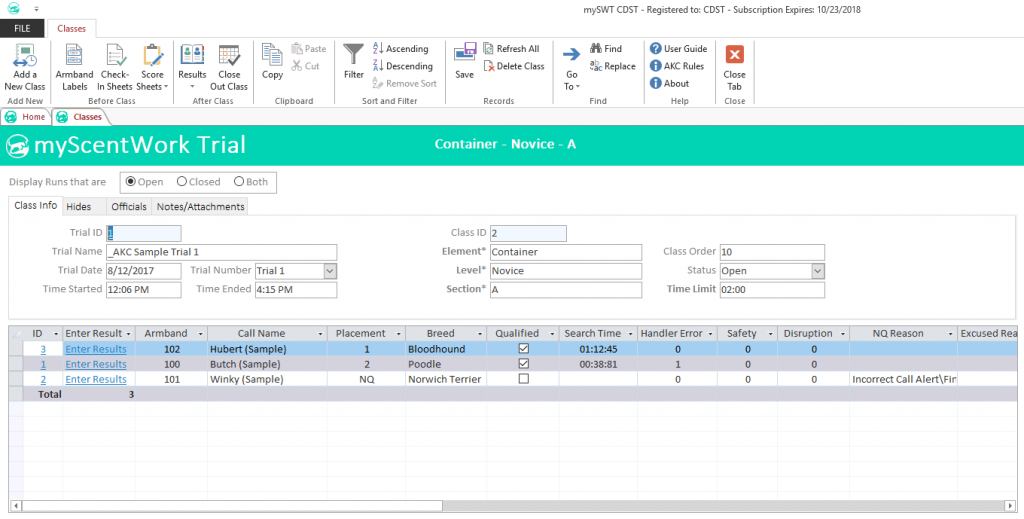Open Score Sheets menu
This screenshot has width=1024, height=519.
click(152, 67)
